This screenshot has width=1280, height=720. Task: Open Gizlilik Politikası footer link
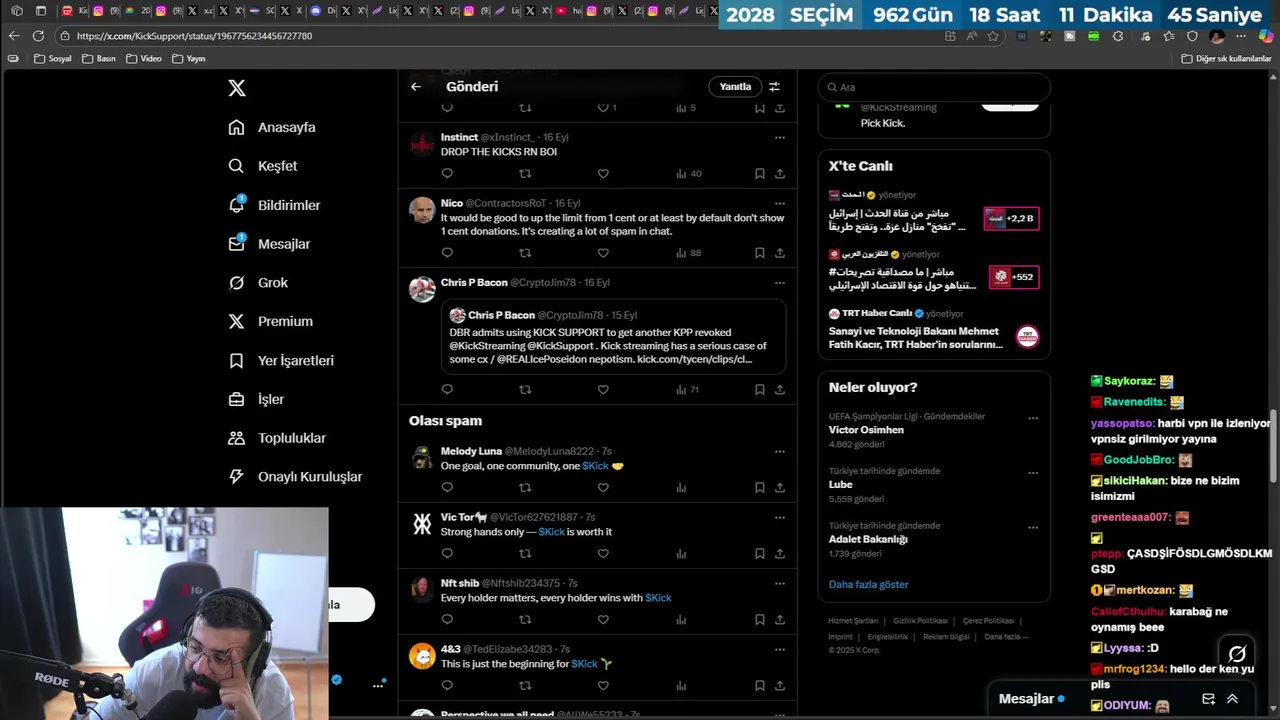click(920, 621)
